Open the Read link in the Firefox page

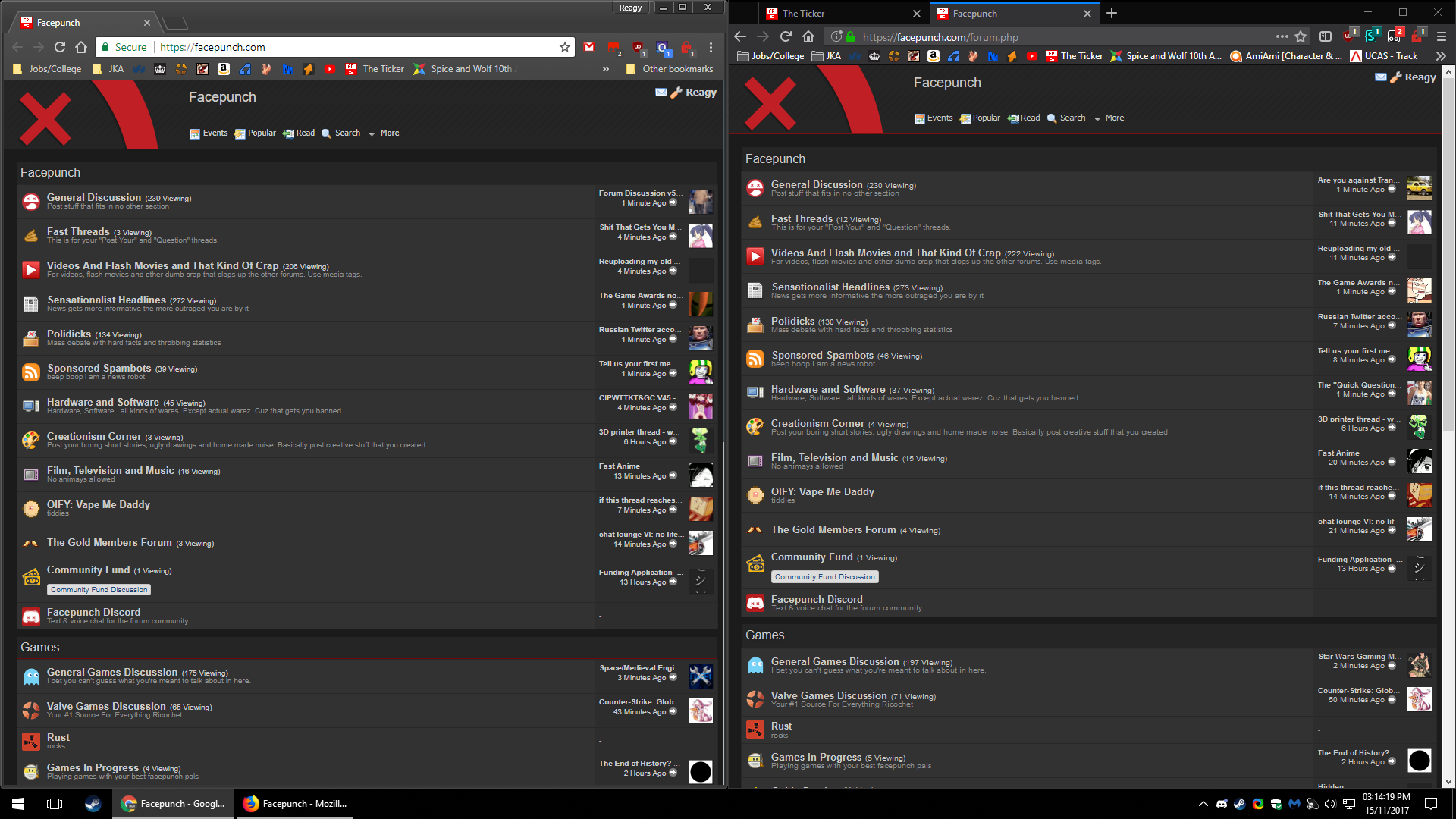tap(1024, 118)
